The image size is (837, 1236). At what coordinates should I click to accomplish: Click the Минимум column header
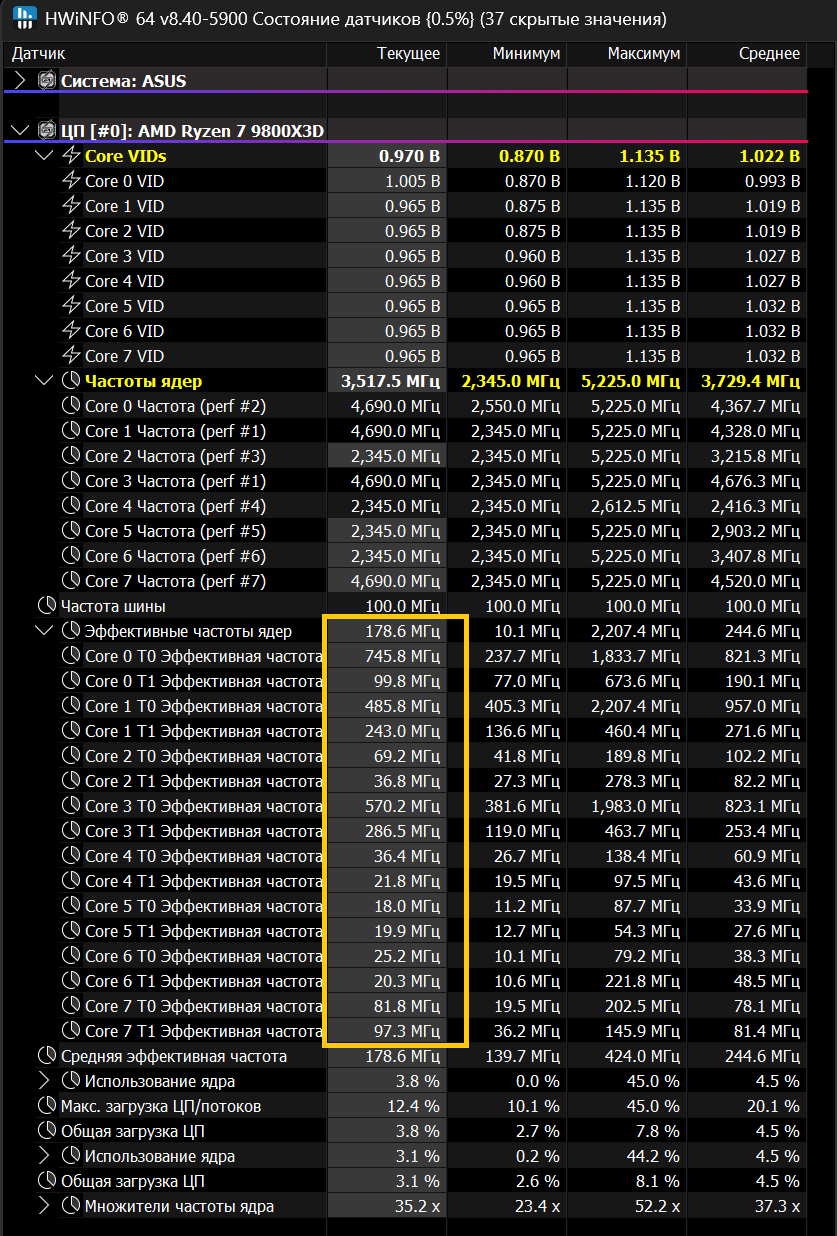tap(526, 53)
